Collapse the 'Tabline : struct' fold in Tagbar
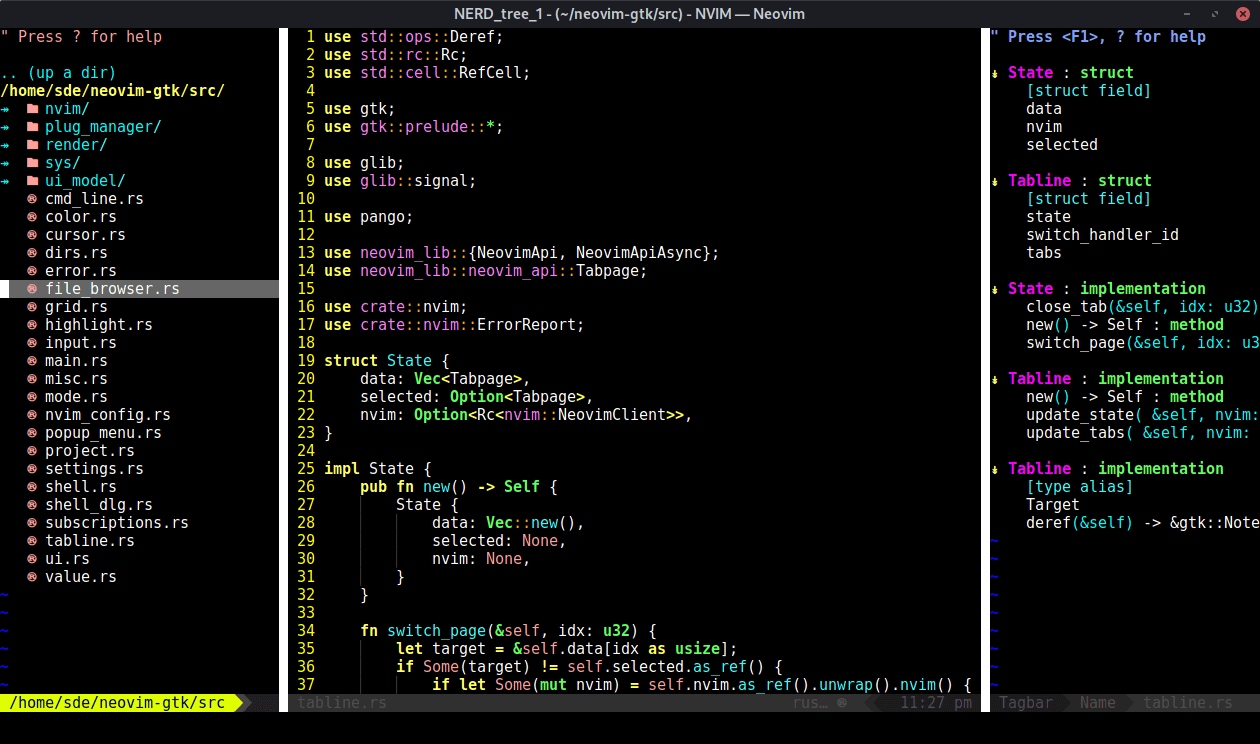The width and height of the screenshot is (1260, 744). (x=995, y=181)
